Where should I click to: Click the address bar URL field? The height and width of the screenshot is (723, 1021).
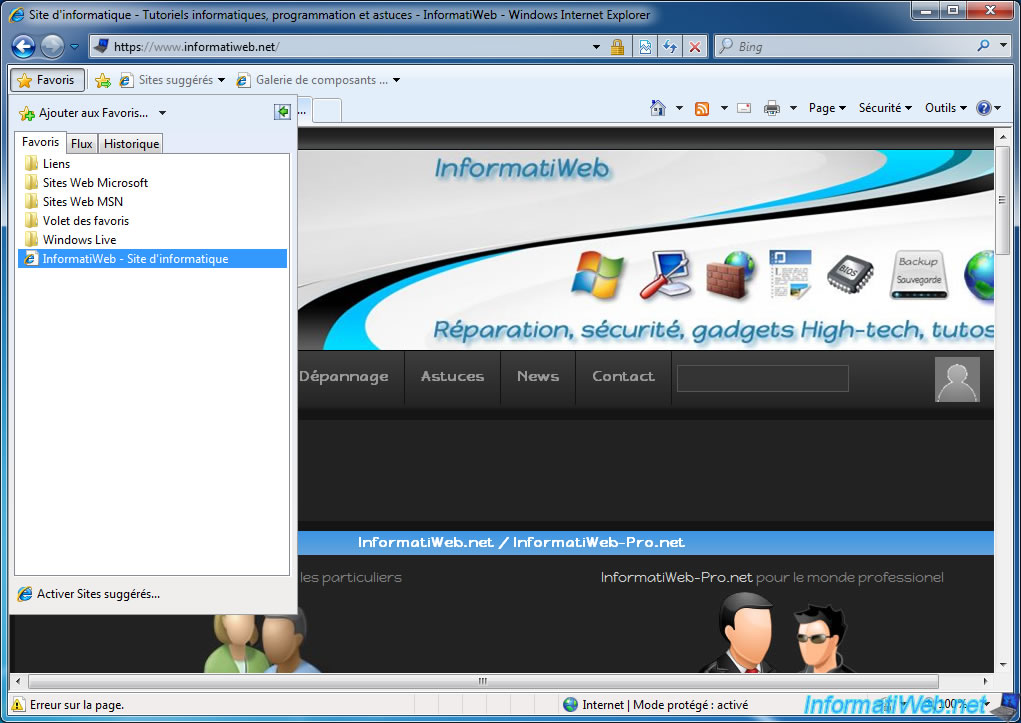[x=339, y=47]
